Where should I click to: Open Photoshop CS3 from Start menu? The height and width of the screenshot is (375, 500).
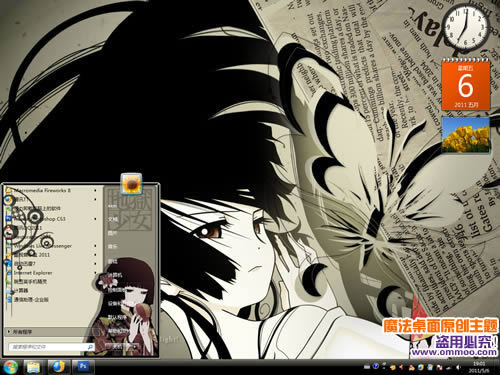click(x=52, y=219)
